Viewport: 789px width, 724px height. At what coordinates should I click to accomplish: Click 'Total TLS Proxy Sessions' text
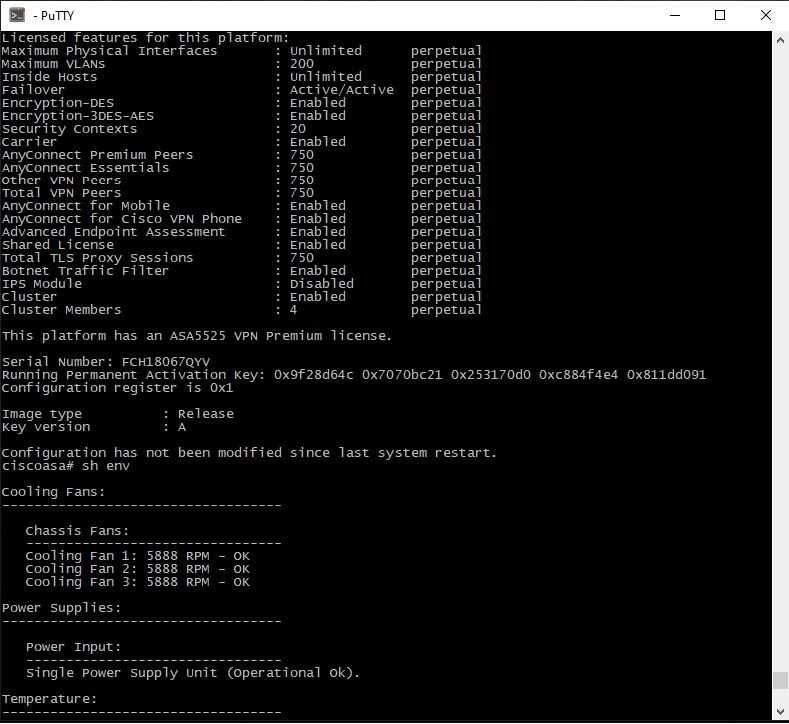[x=98, y=258]
